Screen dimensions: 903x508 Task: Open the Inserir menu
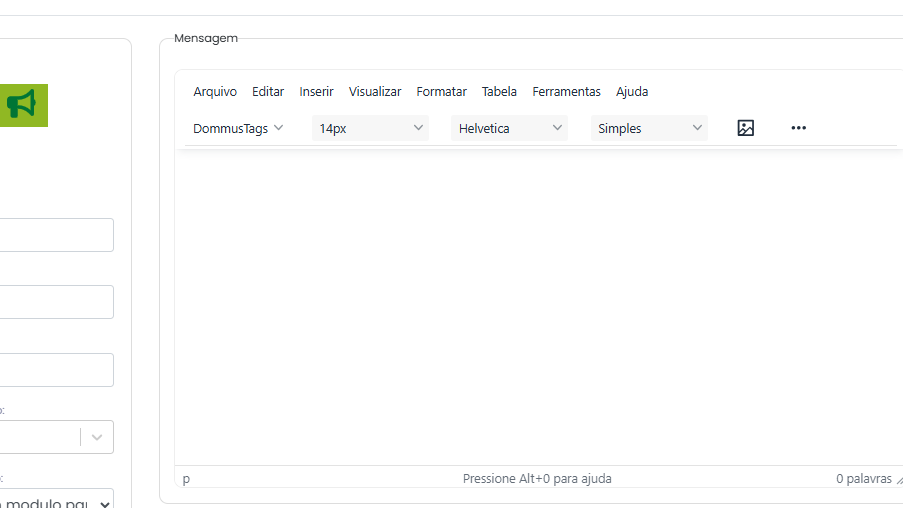[x=316, y=91]
